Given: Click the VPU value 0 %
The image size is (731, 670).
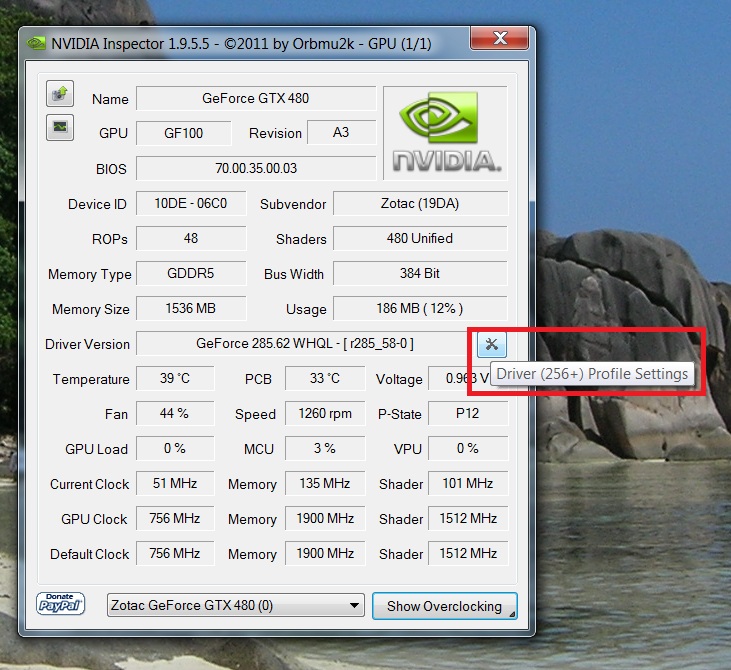Looking at the screenshot, I should click(x=468, y=448).
